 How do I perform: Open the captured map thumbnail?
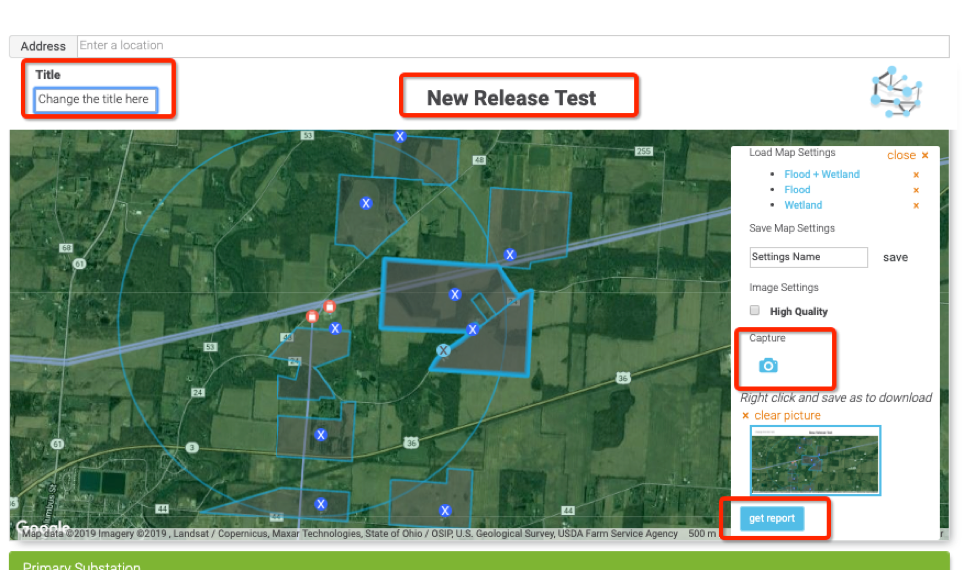point(815,460)
